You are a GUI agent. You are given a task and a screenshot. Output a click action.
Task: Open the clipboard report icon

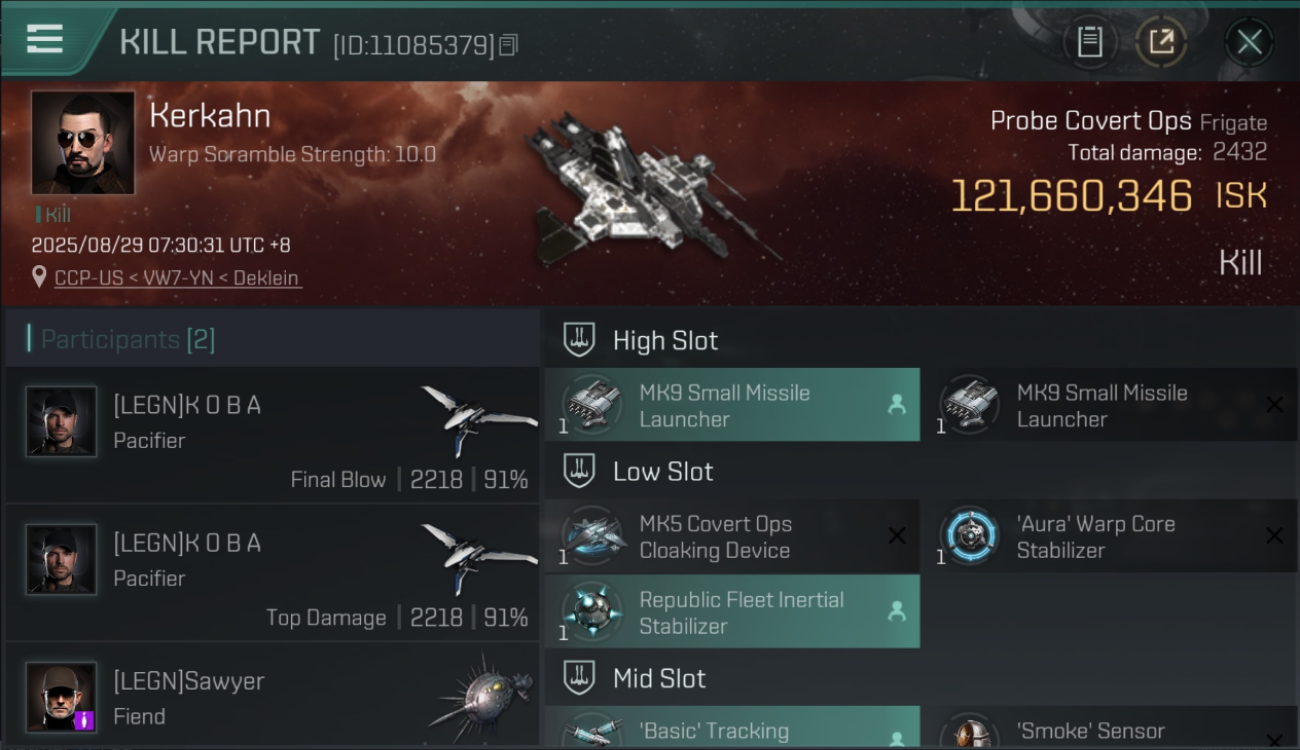pos(1090,42)
